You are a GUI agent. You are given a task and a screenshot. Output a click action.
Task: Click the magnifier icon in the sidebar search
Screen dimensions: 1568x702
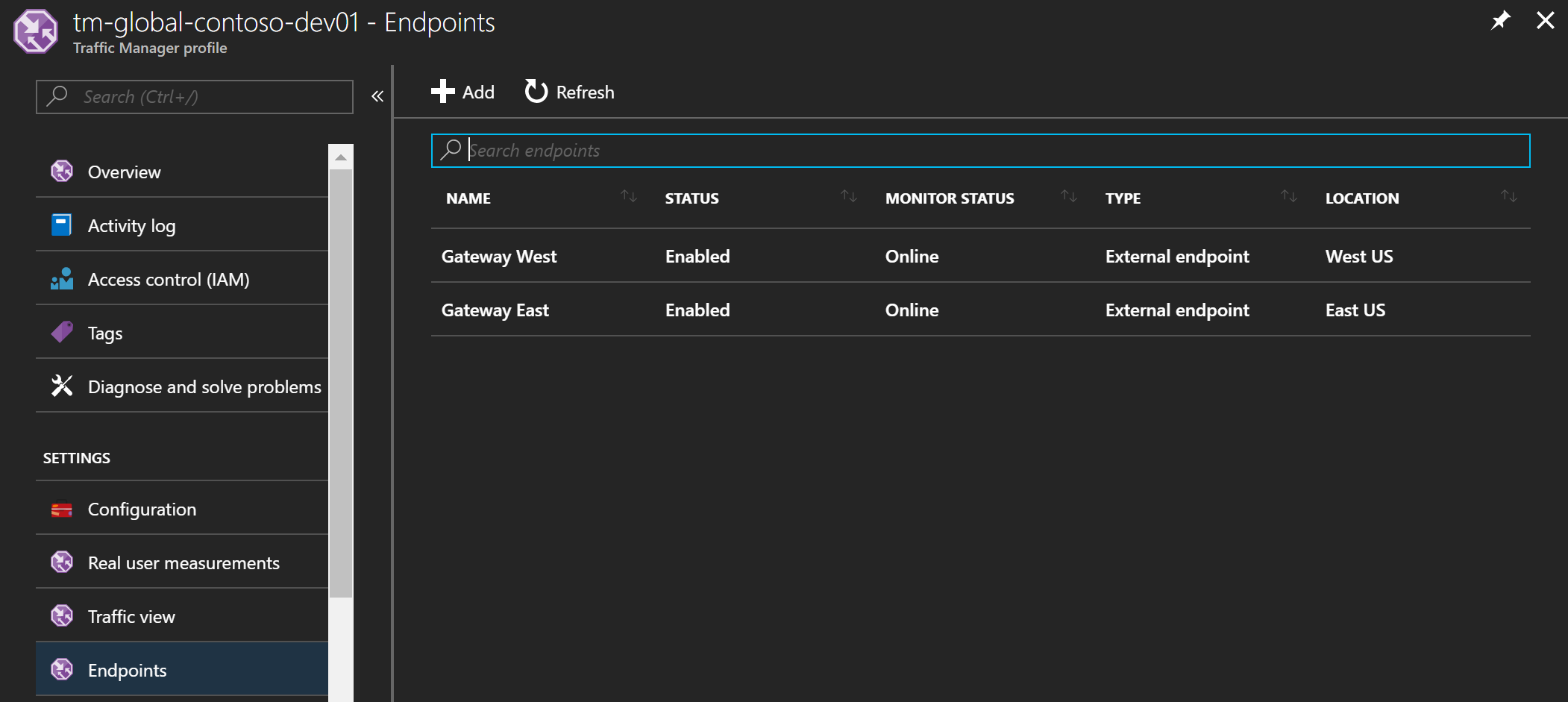(x=57, y=96)
